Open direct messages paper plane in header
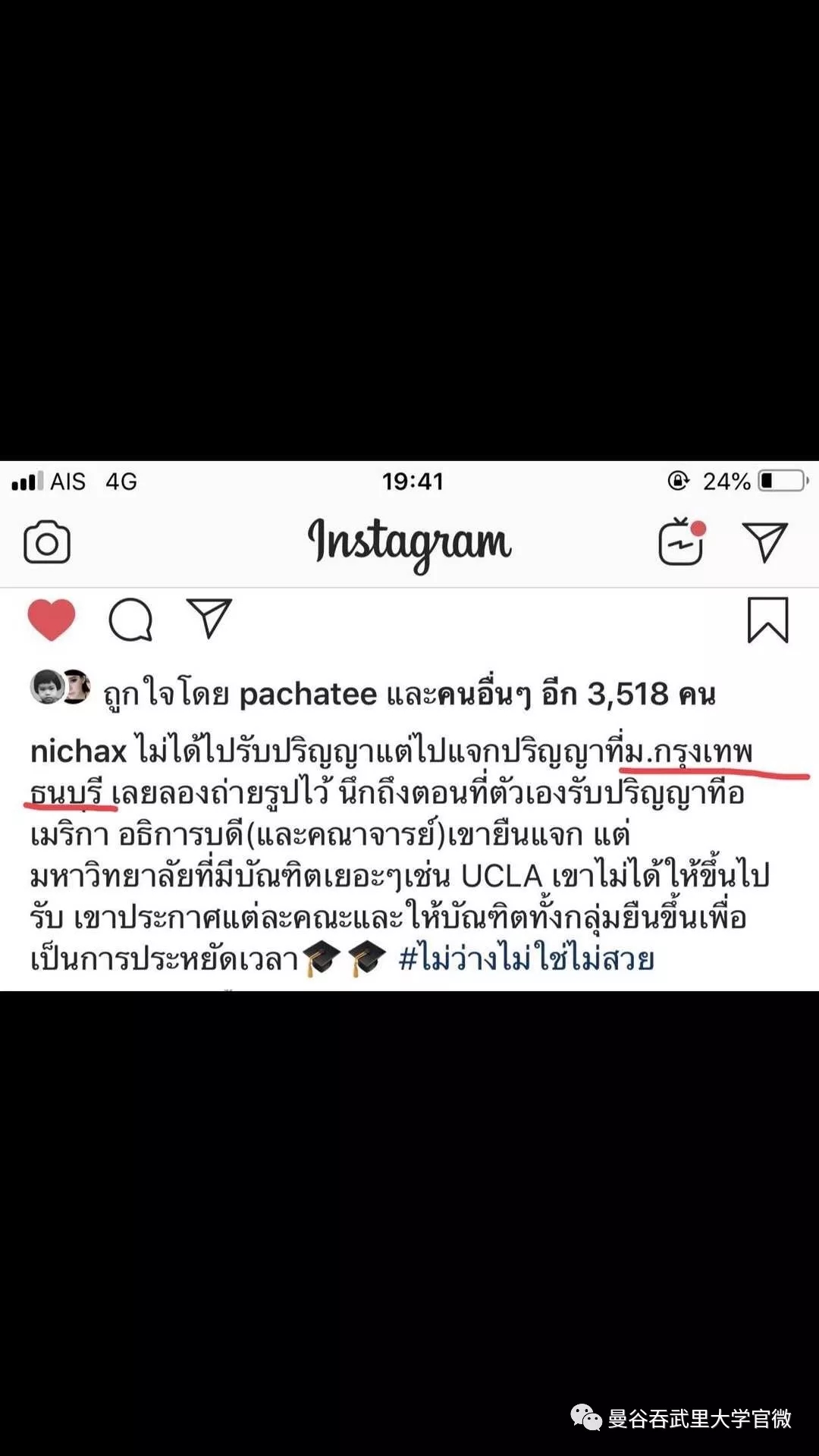Image resolution: width=819 pixels, height=1456 pixels. pyautogui.click(x=764, y=541)
